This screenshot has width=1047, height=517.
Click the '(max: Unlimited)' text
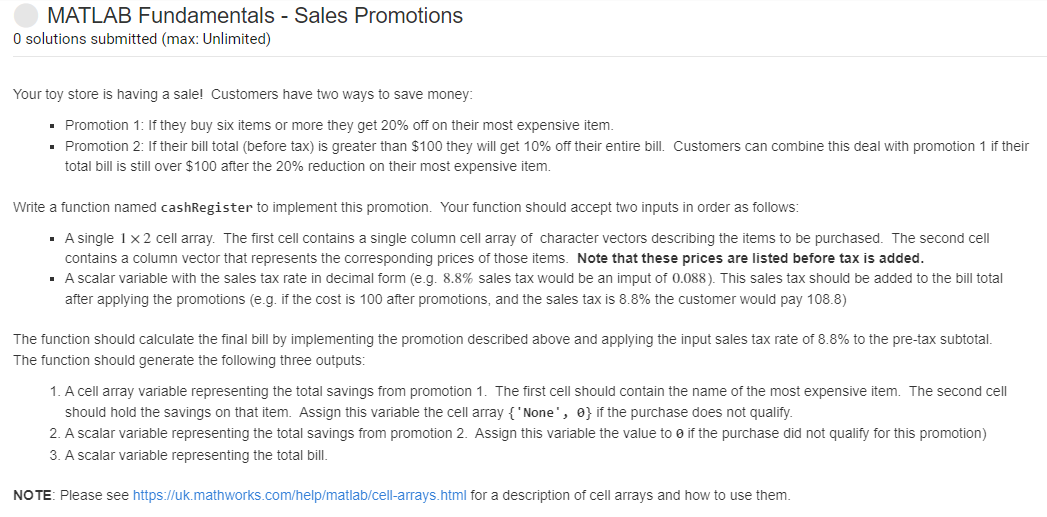[214, 39]
